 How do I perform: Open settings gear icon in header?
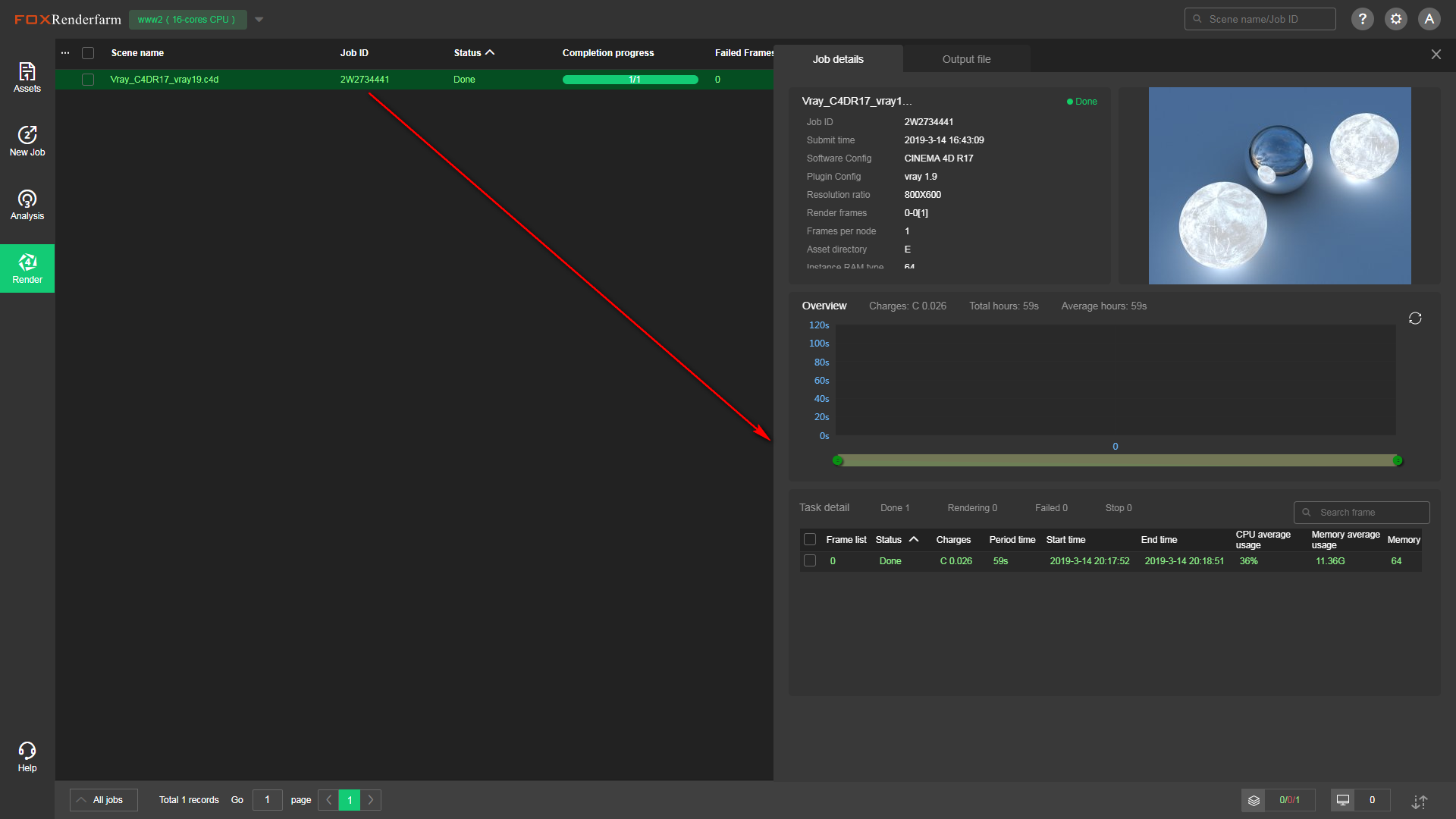1396,19
